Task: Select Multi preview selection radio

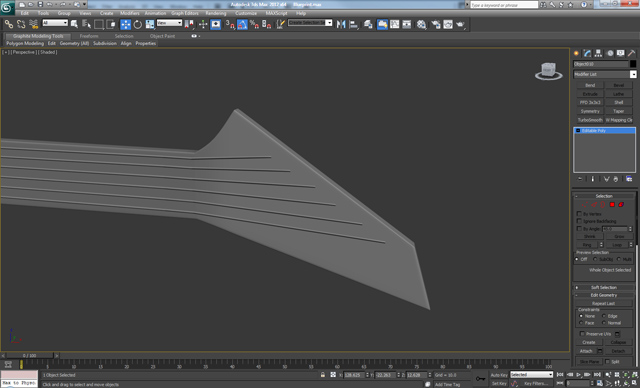Action: (x=619, y=259)
